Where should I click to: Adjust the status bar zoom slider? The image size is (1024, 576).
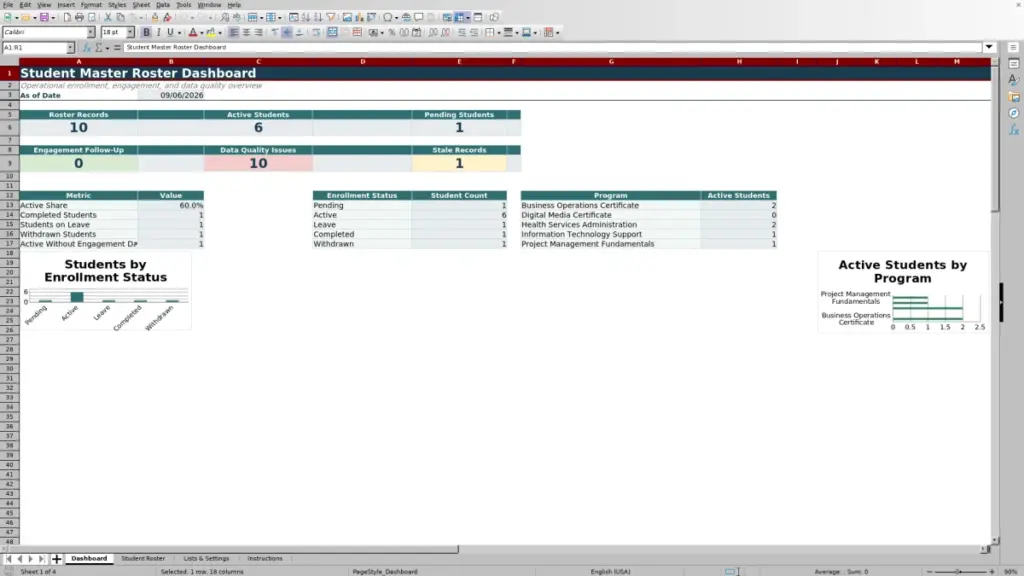(x=959, y=571)
